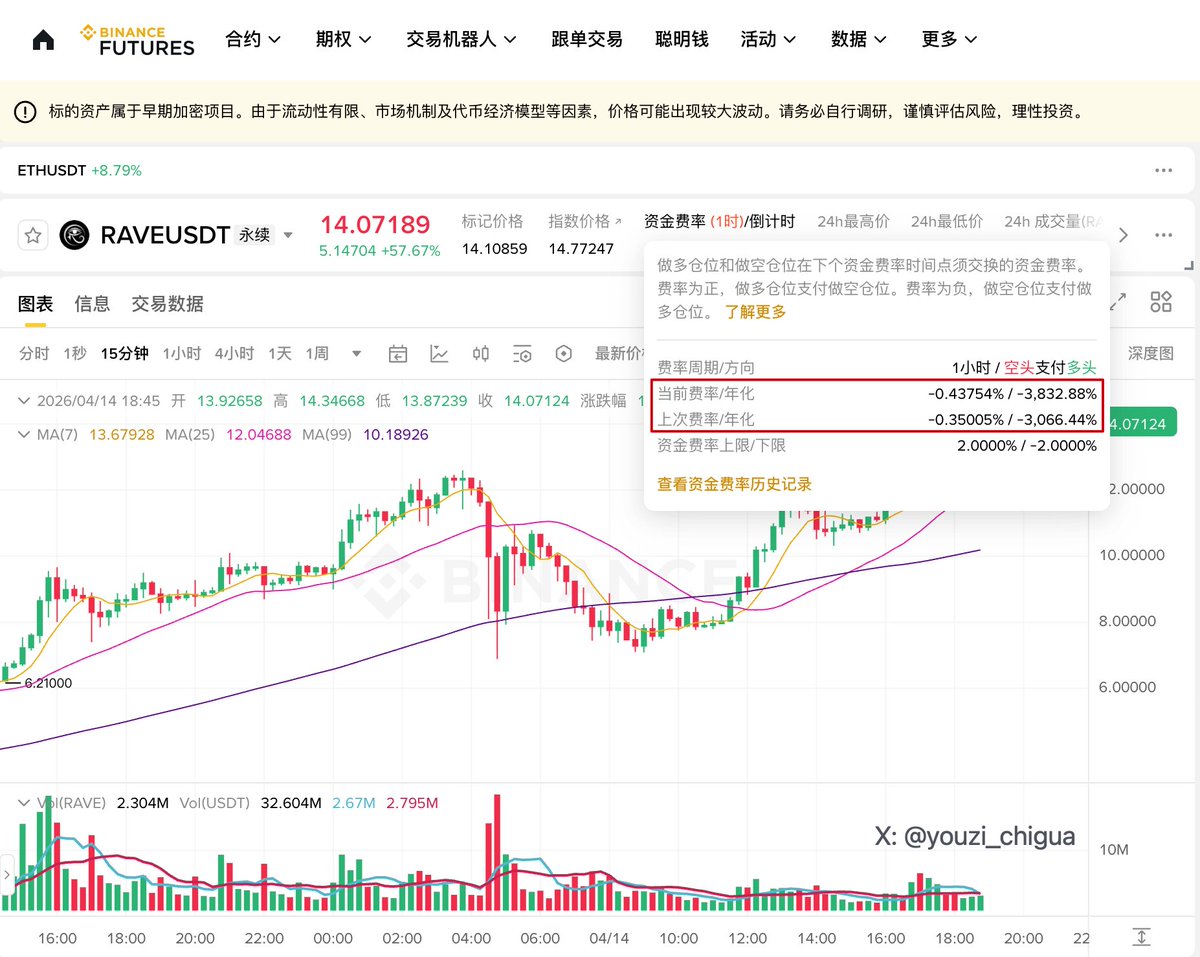
Task: Open the 数据 dropdown menu
Action: [x=859, y=39]
